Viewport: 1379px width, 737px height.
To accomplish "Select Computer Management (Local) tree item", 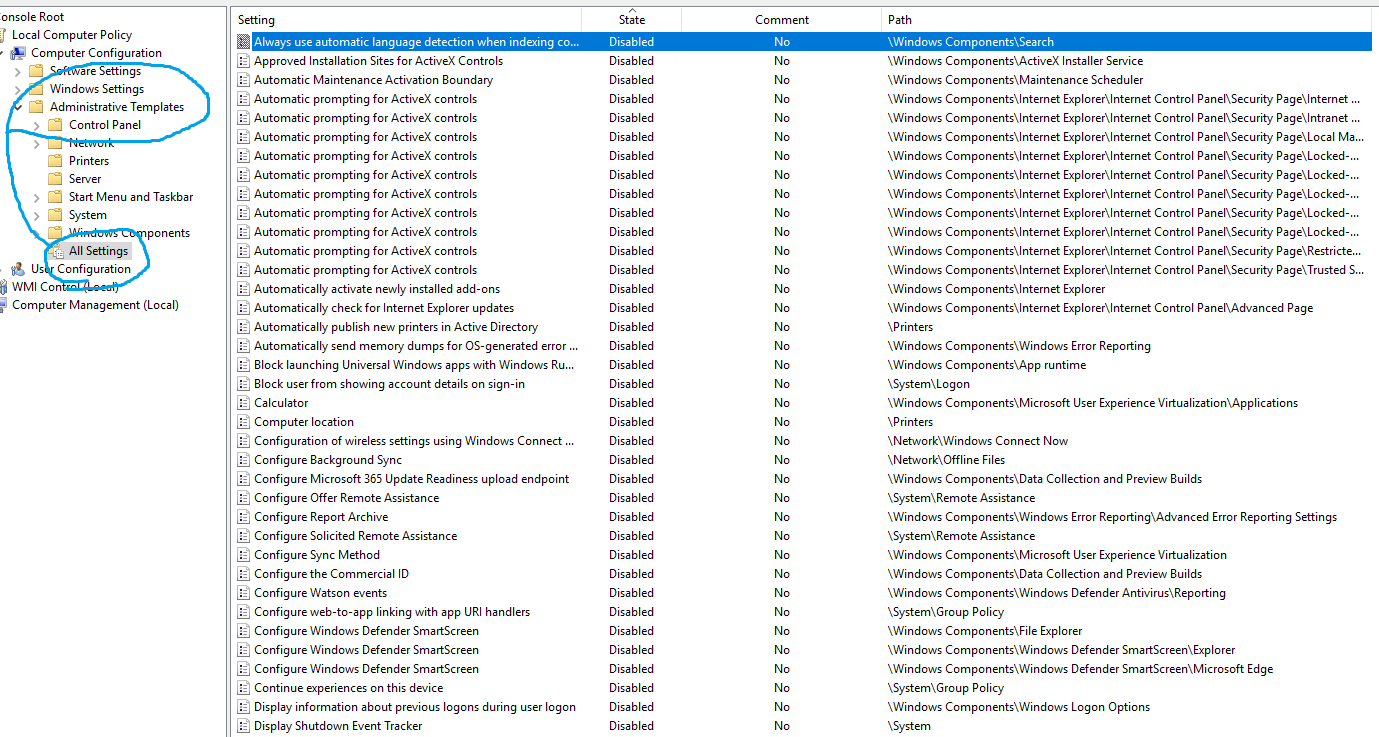I will 95,305.
